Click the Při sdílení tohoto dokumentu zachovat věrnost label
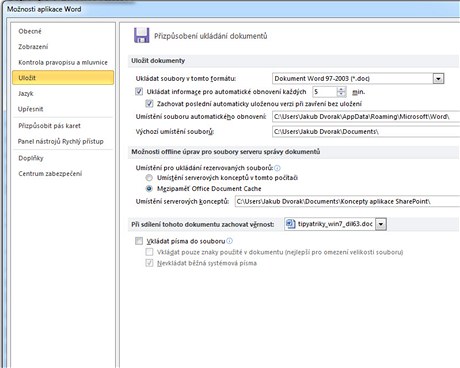The height and width of the screenshot is (368, 460). pyautogui.click(x=203, y=224)
